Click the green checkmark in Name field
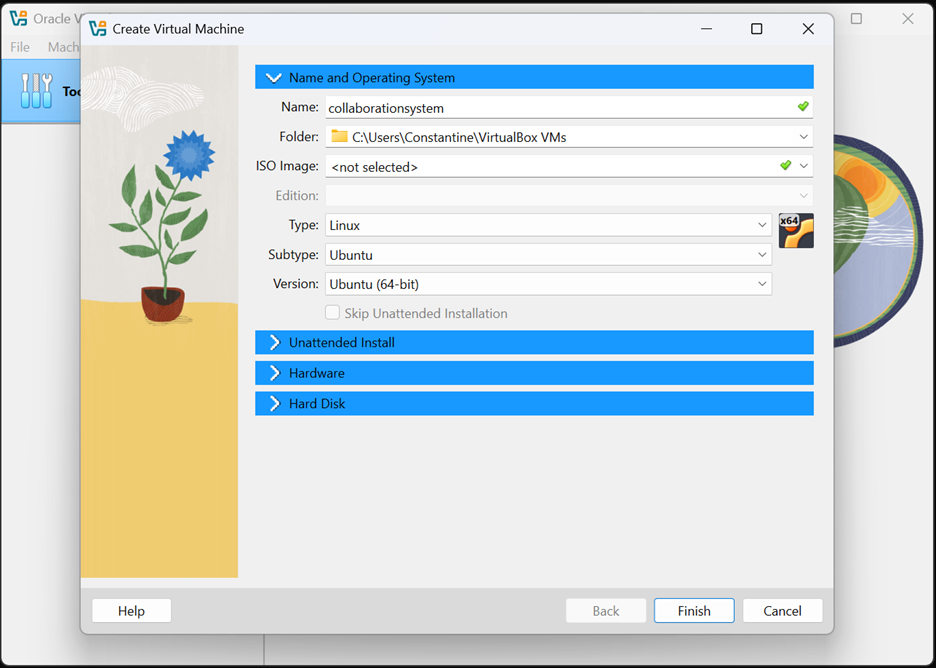 (x=803, y=106)
